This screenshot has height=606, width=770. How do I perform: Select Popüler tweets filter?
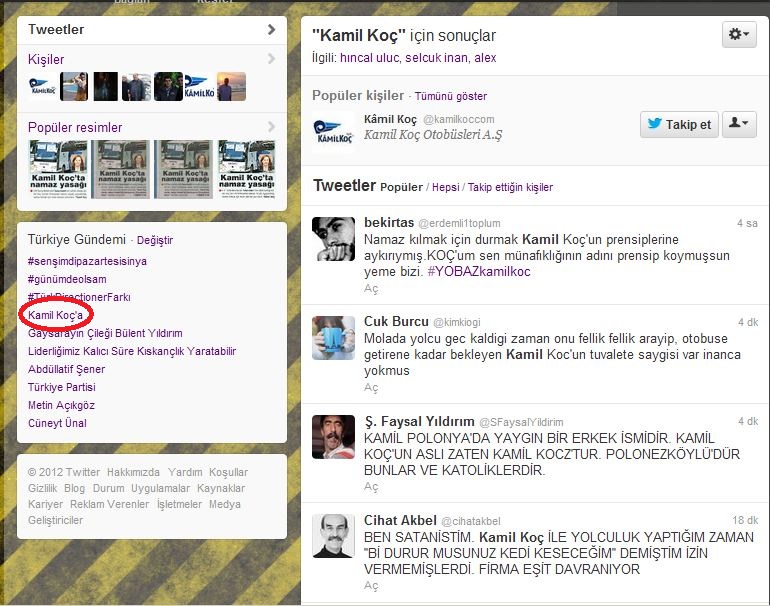pyautogui.click(x=401, y=187)
